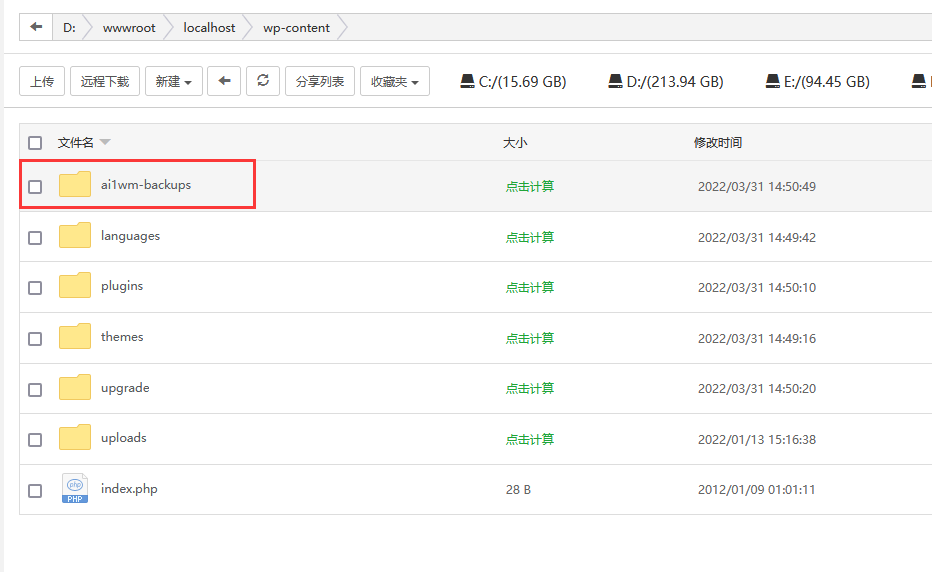
Task: Click the uploads folder name
Action: click(124, 438)
